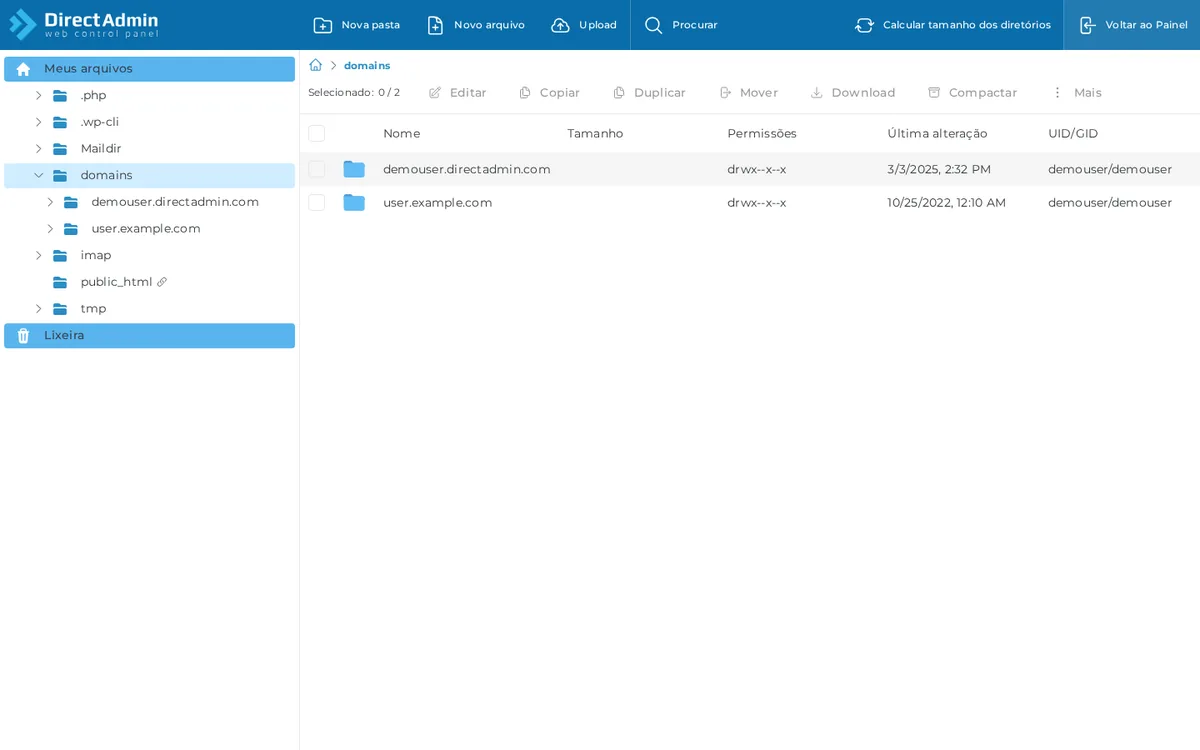Expand demouser.directadmin.com tree chevron

50,202
